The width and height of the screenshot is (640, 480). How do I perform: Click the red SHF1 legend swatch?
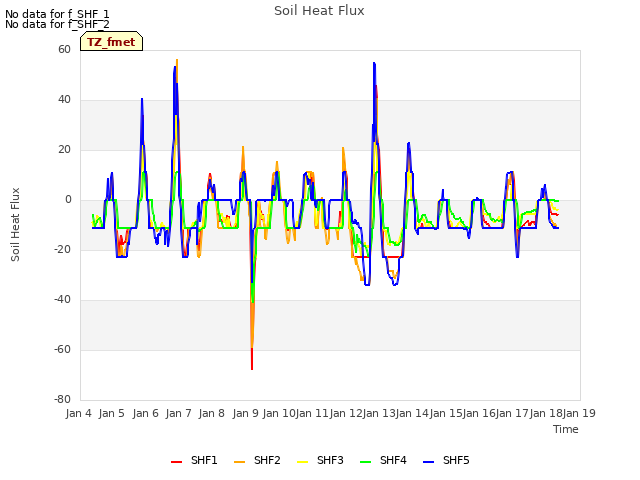coord(176,462)
